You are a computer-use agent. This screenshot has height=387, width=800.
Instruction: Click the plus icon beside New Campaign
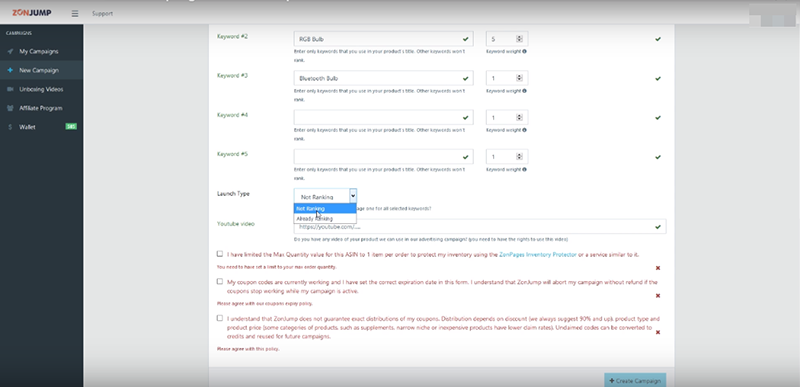[x=10, y=70]
